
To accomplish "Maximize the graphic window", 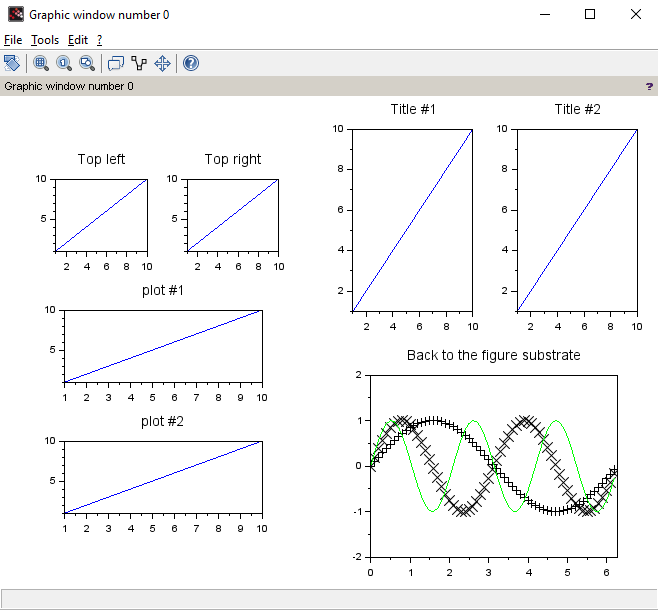I will point(590,15).
